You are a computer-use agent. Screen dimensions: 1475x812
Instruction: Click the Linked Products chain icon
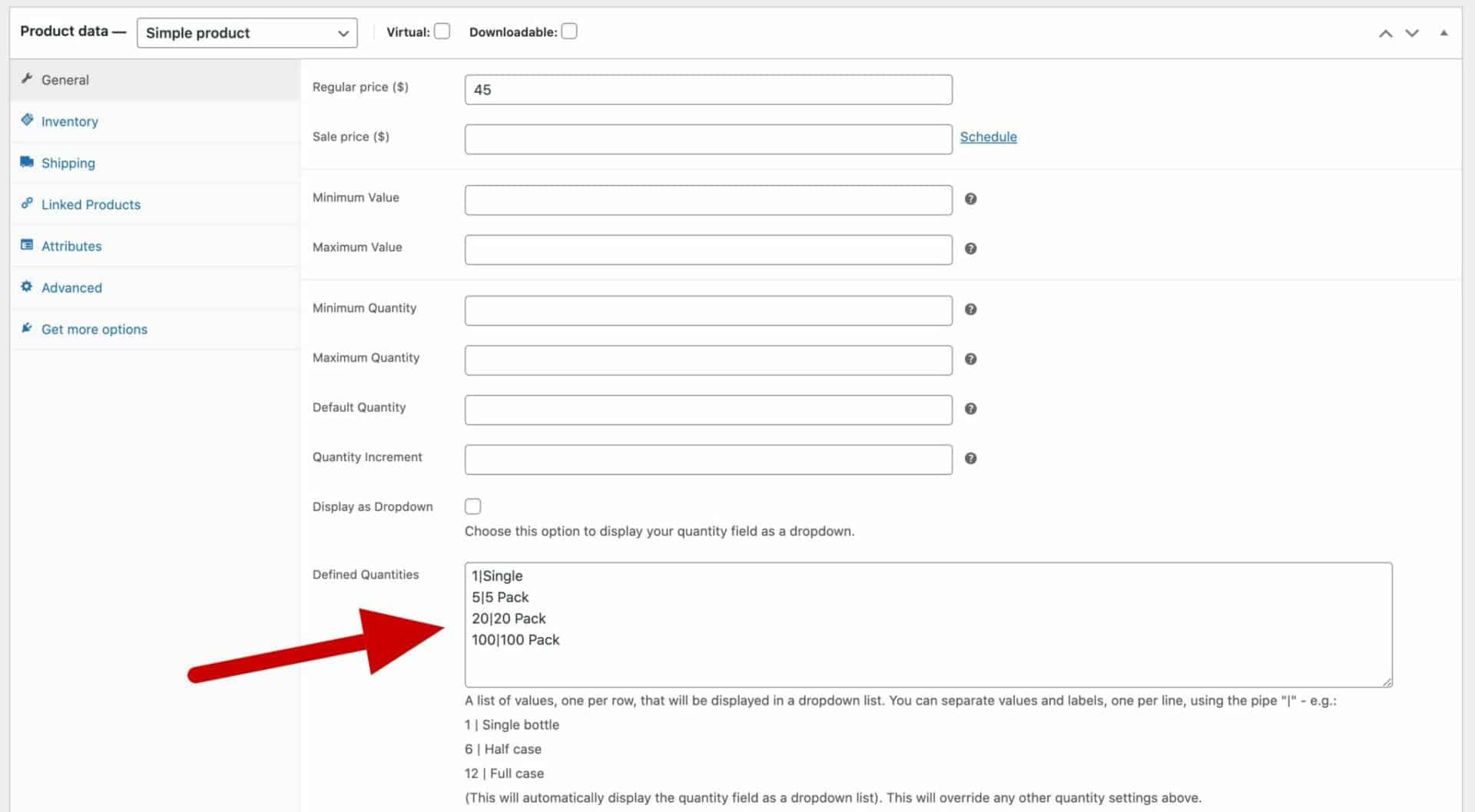27,203
